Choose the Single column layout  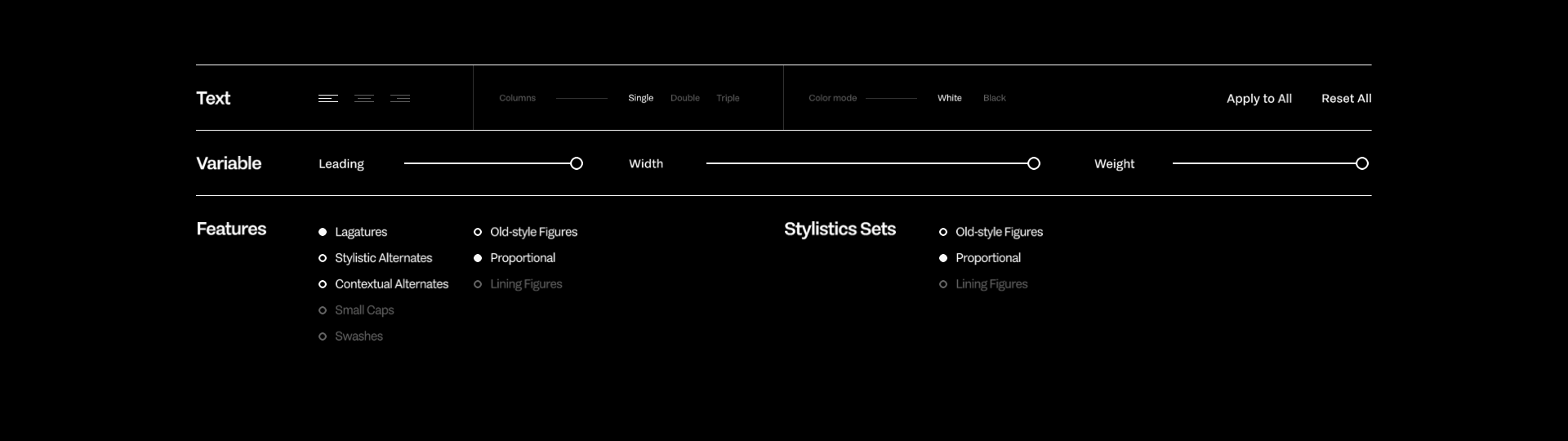point(640,98)
